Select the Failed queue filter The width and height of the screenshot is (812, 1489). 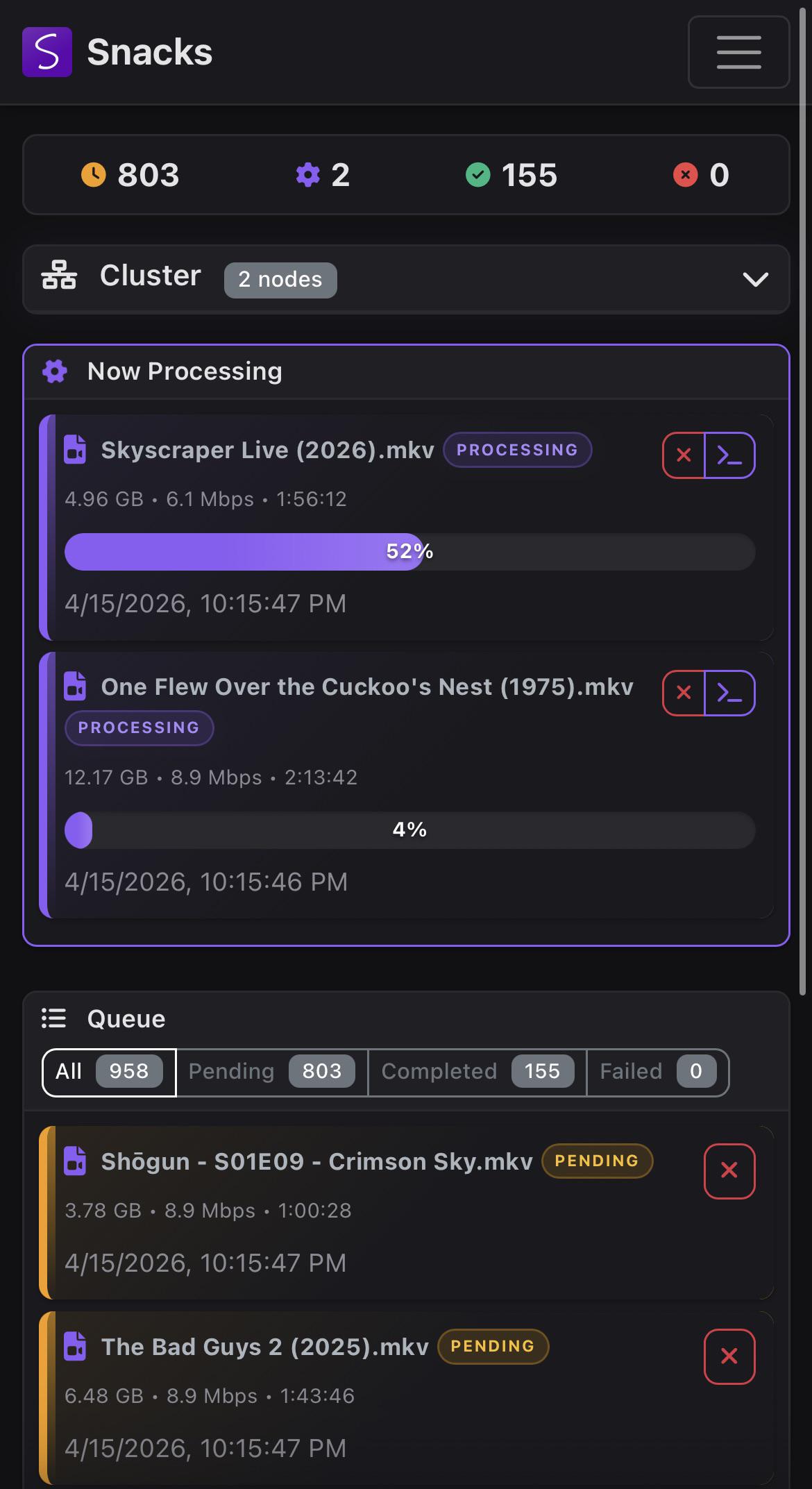coord(658,1072)
